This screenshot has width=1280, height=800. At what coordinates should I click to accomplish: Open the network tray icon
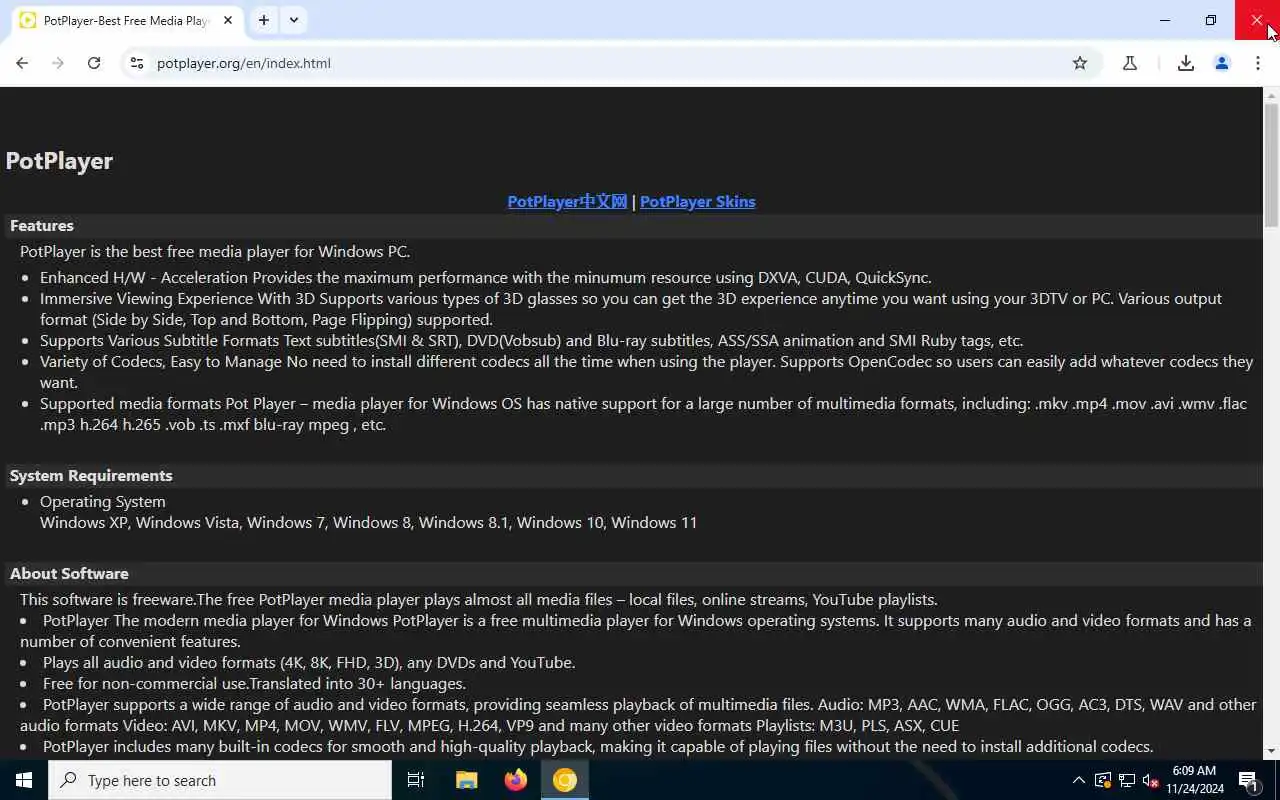tap(1127, 780)
